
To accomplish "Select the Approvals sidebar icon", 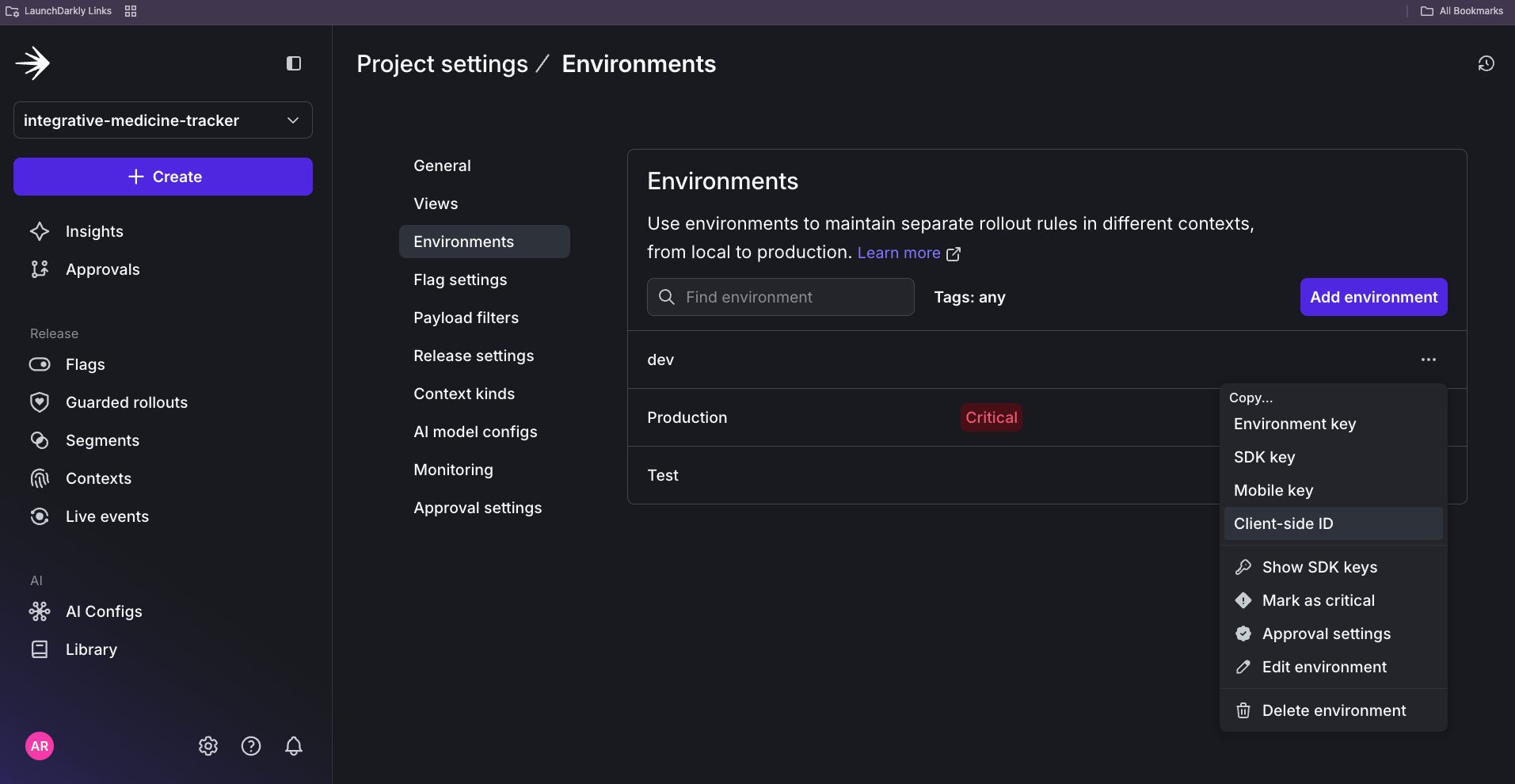I will [x=40, y=268].
